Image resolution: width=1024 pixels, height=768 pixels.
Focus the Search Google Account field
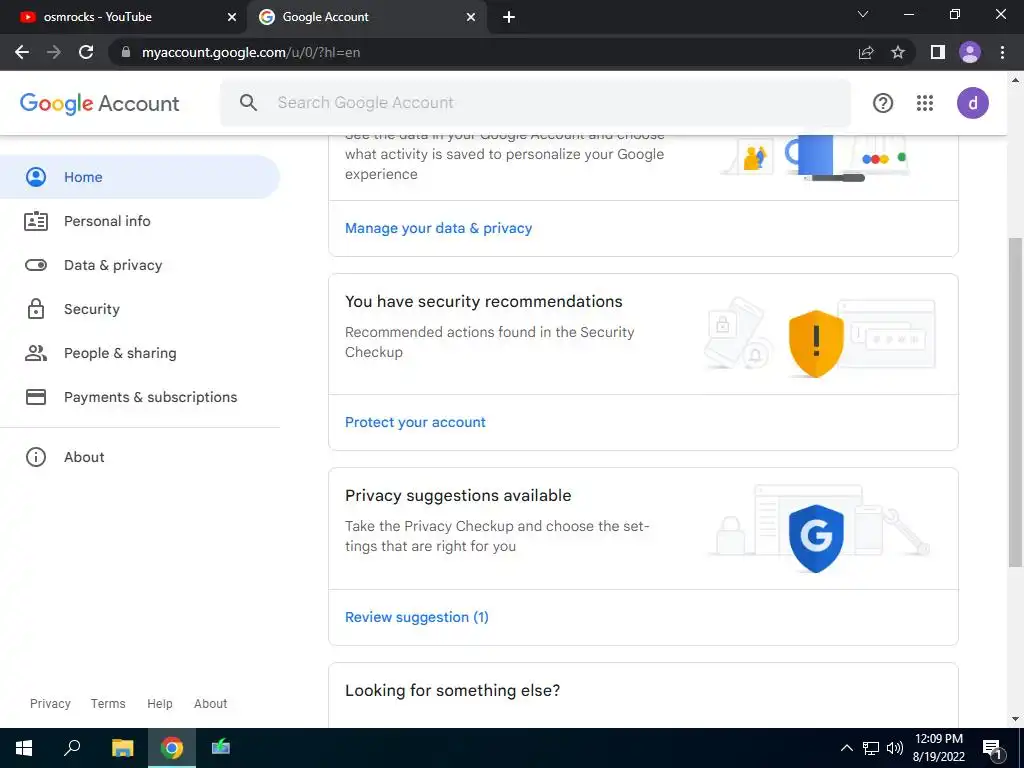point(536,103)
